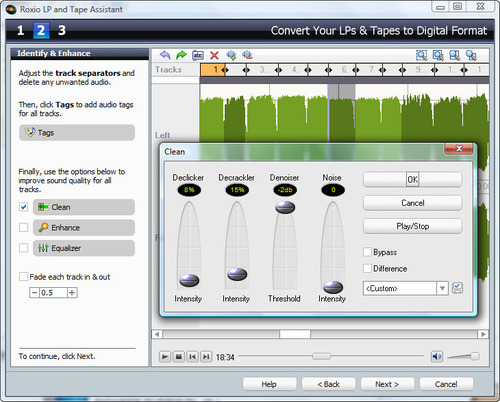This screenshot has width=500, height=402.
Task: Click the bottom Cancel button
Action: click(446, 384)
